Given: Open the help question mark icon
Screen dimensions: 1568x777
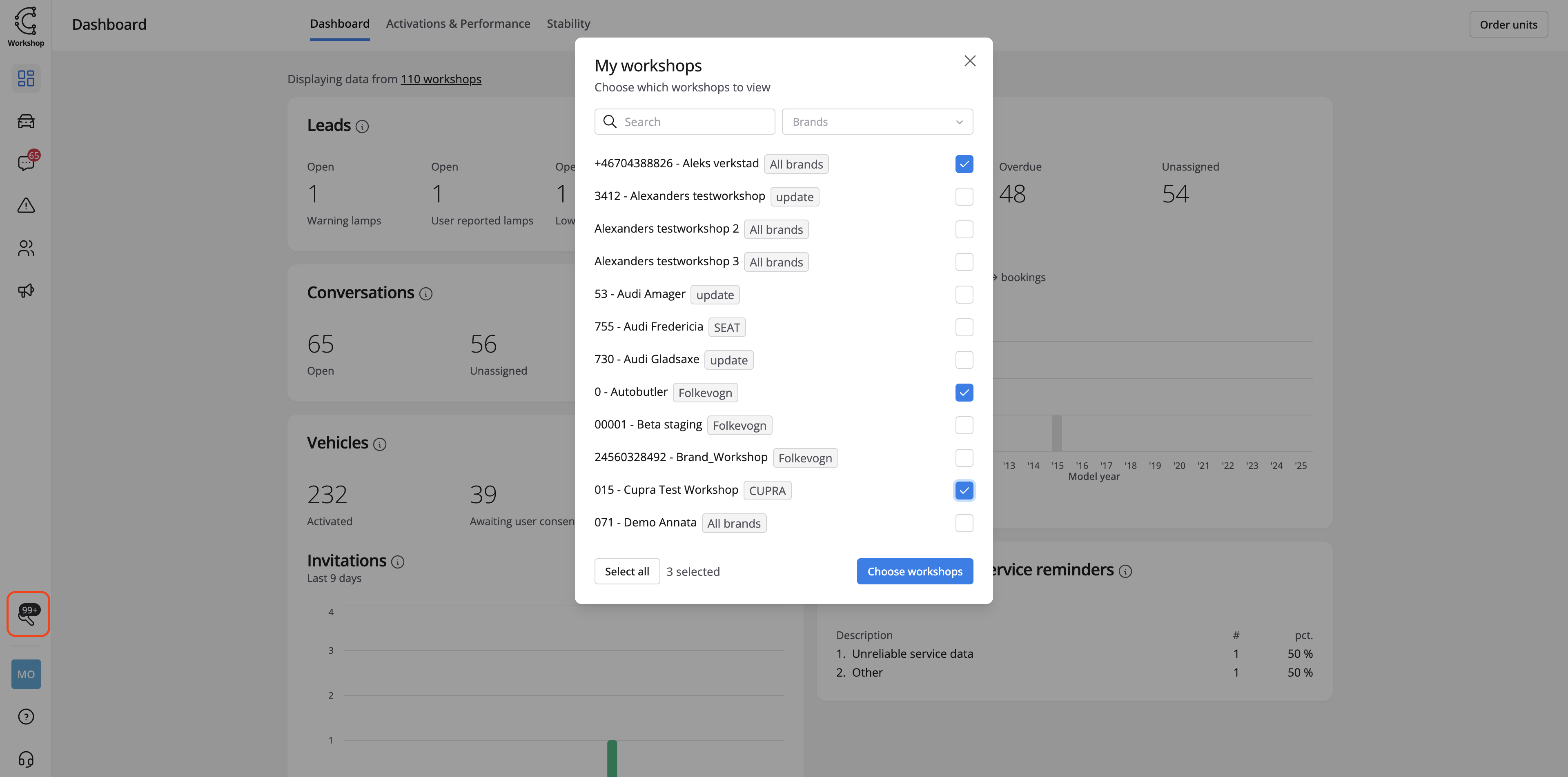Looking at the screenshot, I should pos(26,717).
